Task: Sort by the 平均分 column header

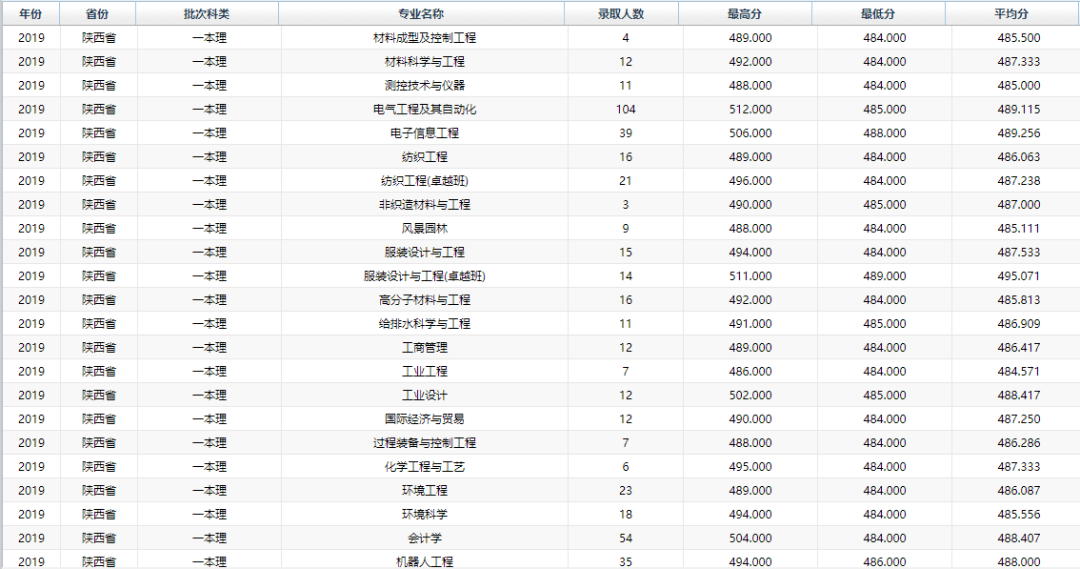Action: pyautogui.click(x=1012, y=14)
